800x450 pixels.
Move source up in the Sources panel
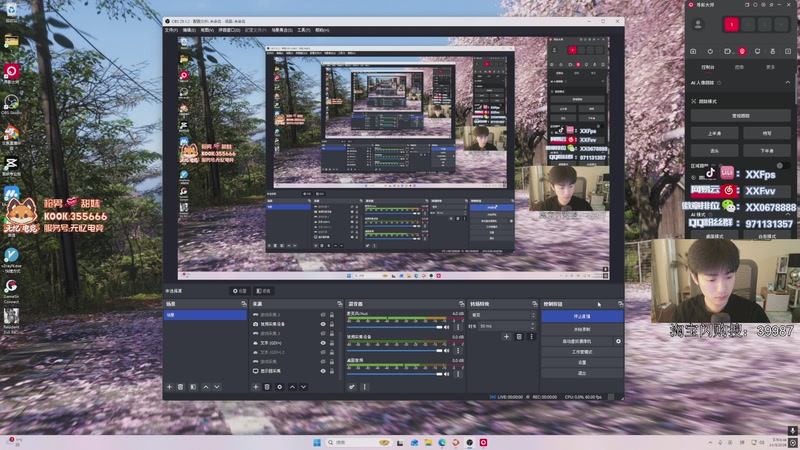[x=292, y=387]
